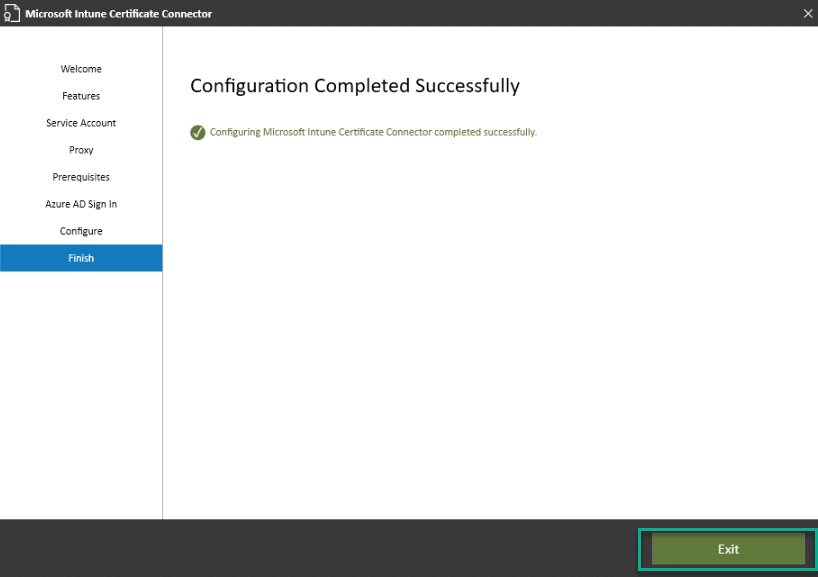Click the 'Configuration Completed Successfully' heading
This screenshot has width=818, height=577.
355,86
